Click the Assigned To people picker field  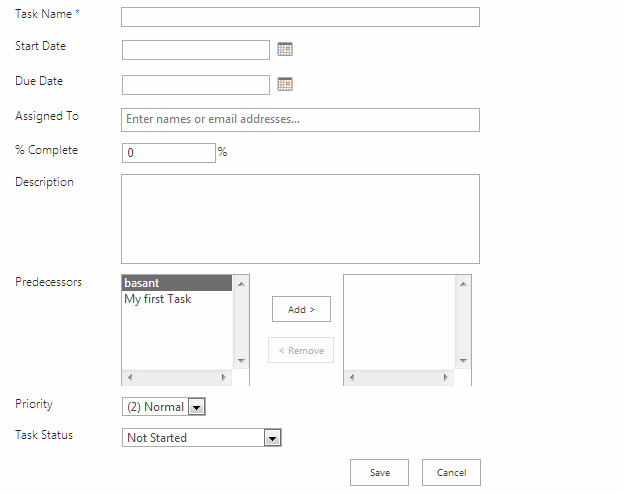[300, 120]
